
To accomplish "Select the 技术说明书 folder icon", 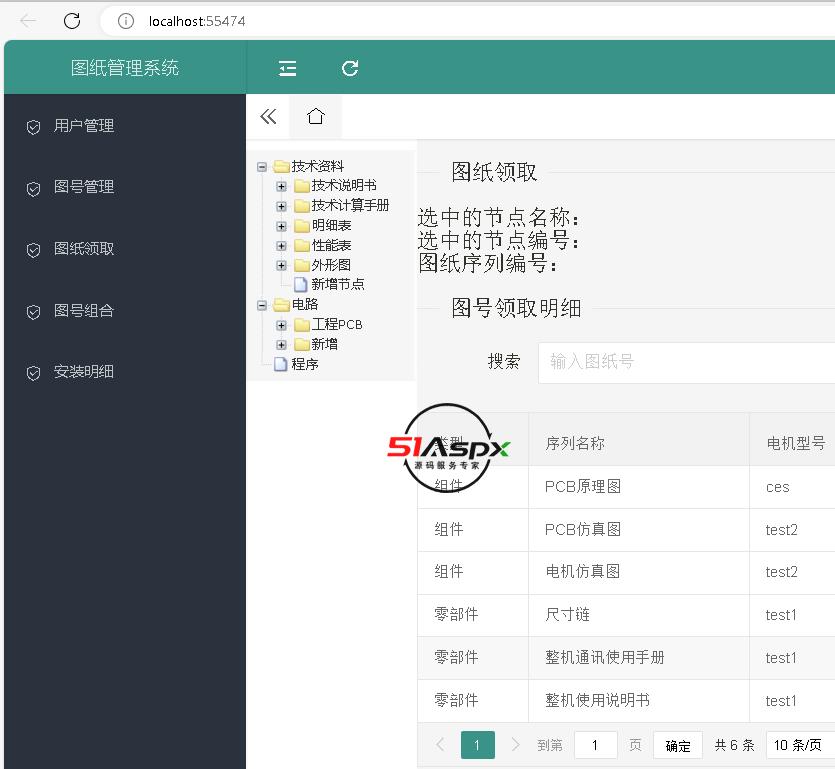I will [x=301, y=186].
